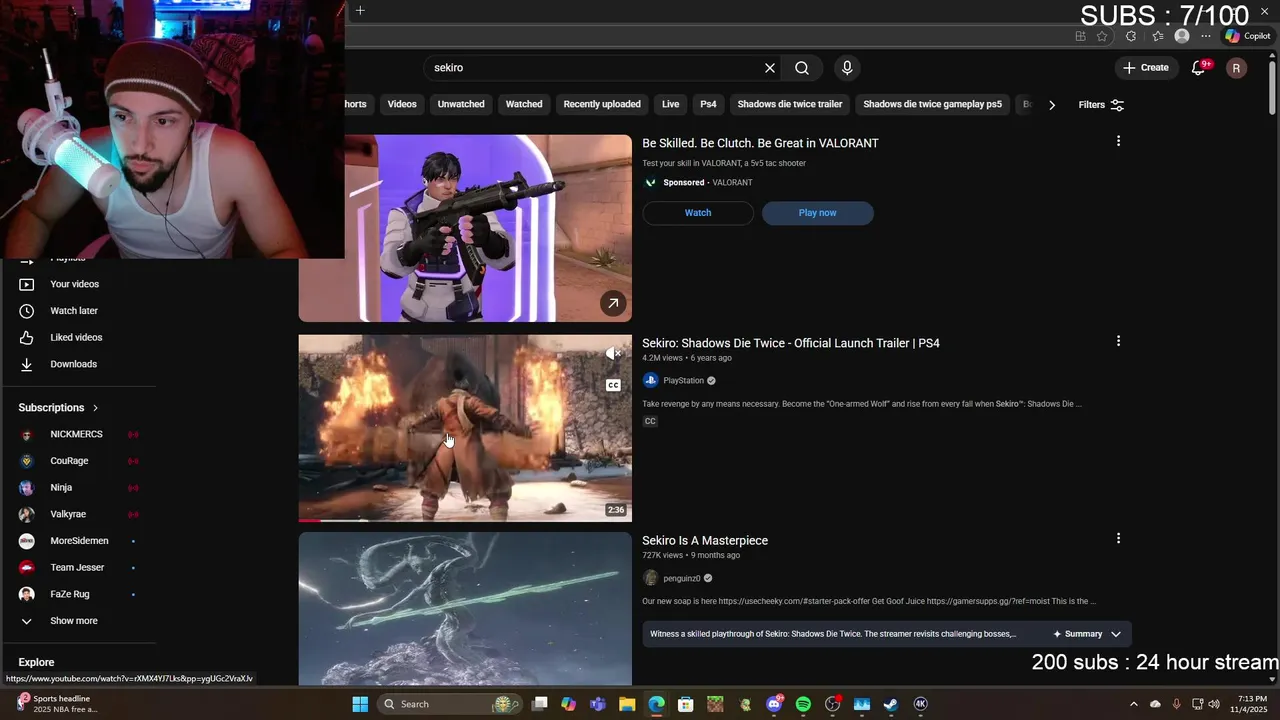
Task: Select Shadows die twice trailer chip
Action: click(x=790, y=104)
